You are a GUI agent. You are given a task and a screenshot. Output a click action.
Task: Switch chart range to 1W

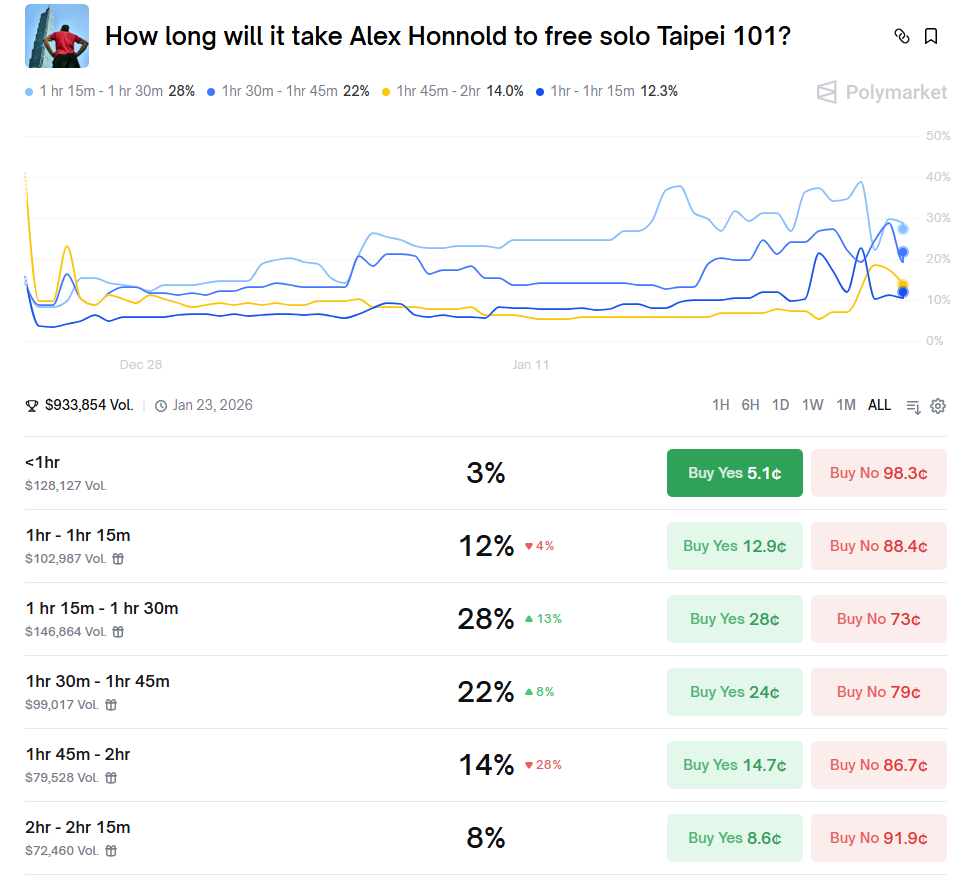(813, 405)
